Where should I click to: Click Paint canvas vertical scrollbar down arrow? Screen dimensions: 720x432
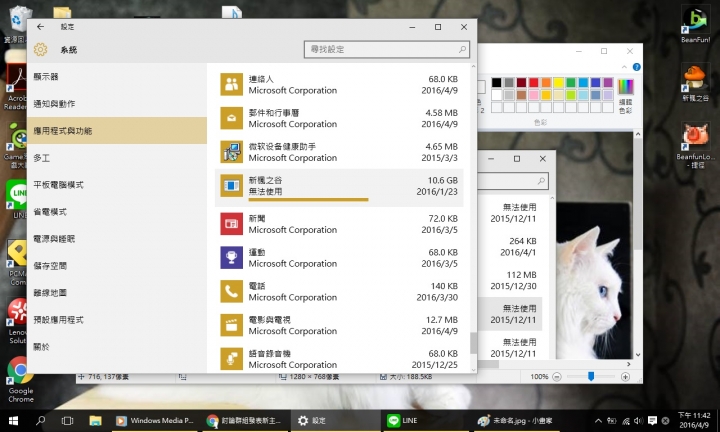coord(638,354)
